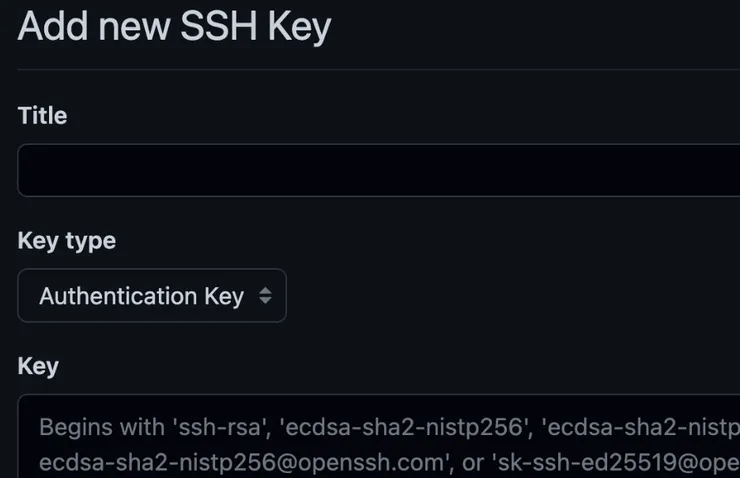Click the Title field label
Screen dimensions: 740x478
[x=42, y=116]
